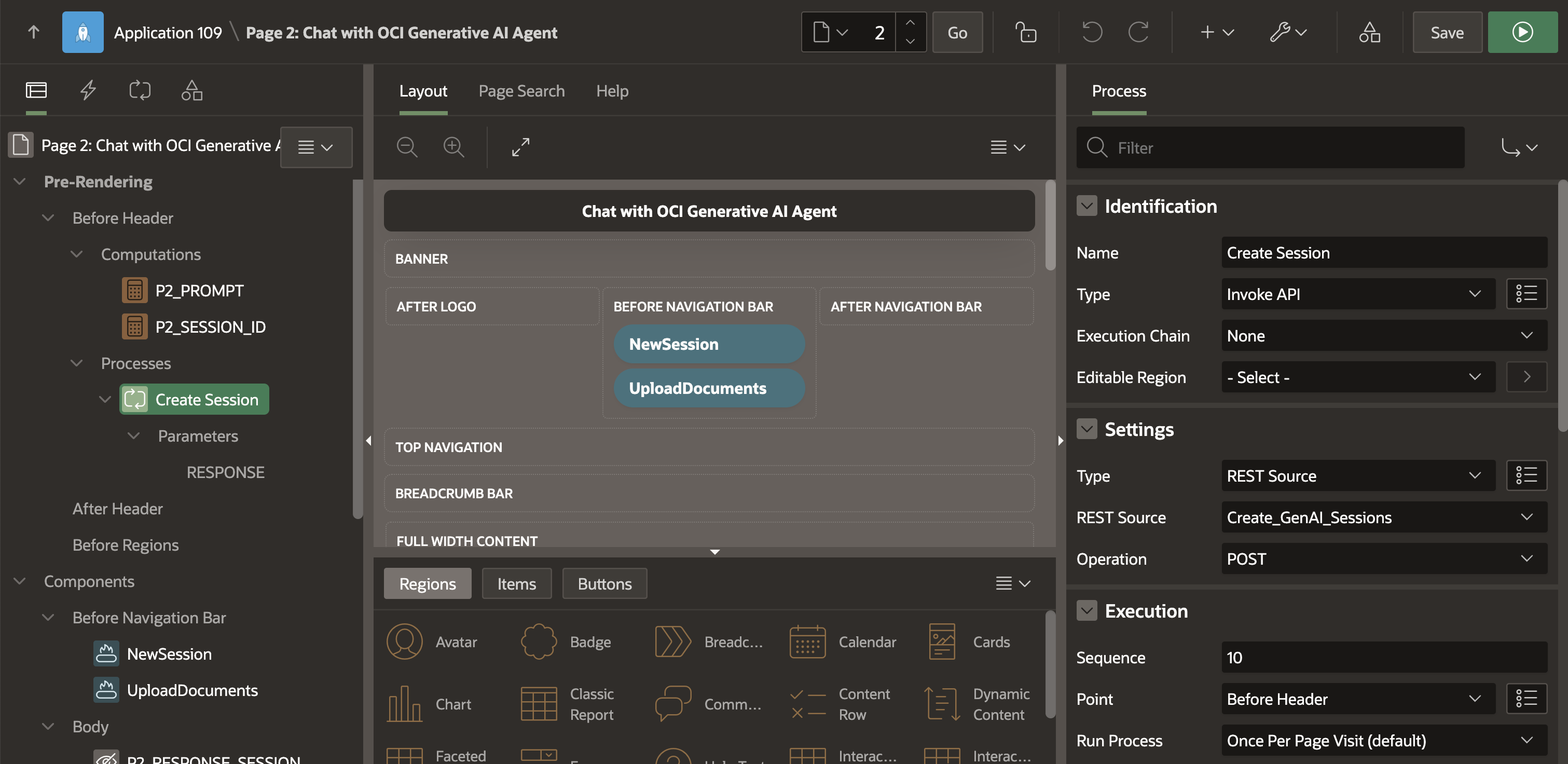
Task: Click the Undo icon
Action: click(x=1092, y=32)
